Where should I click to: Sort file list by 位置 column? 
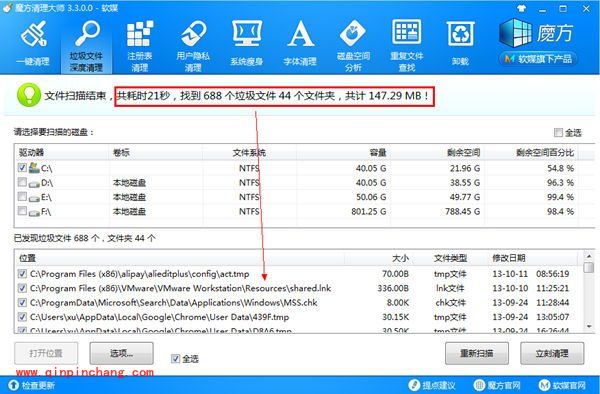click(180, 258)
